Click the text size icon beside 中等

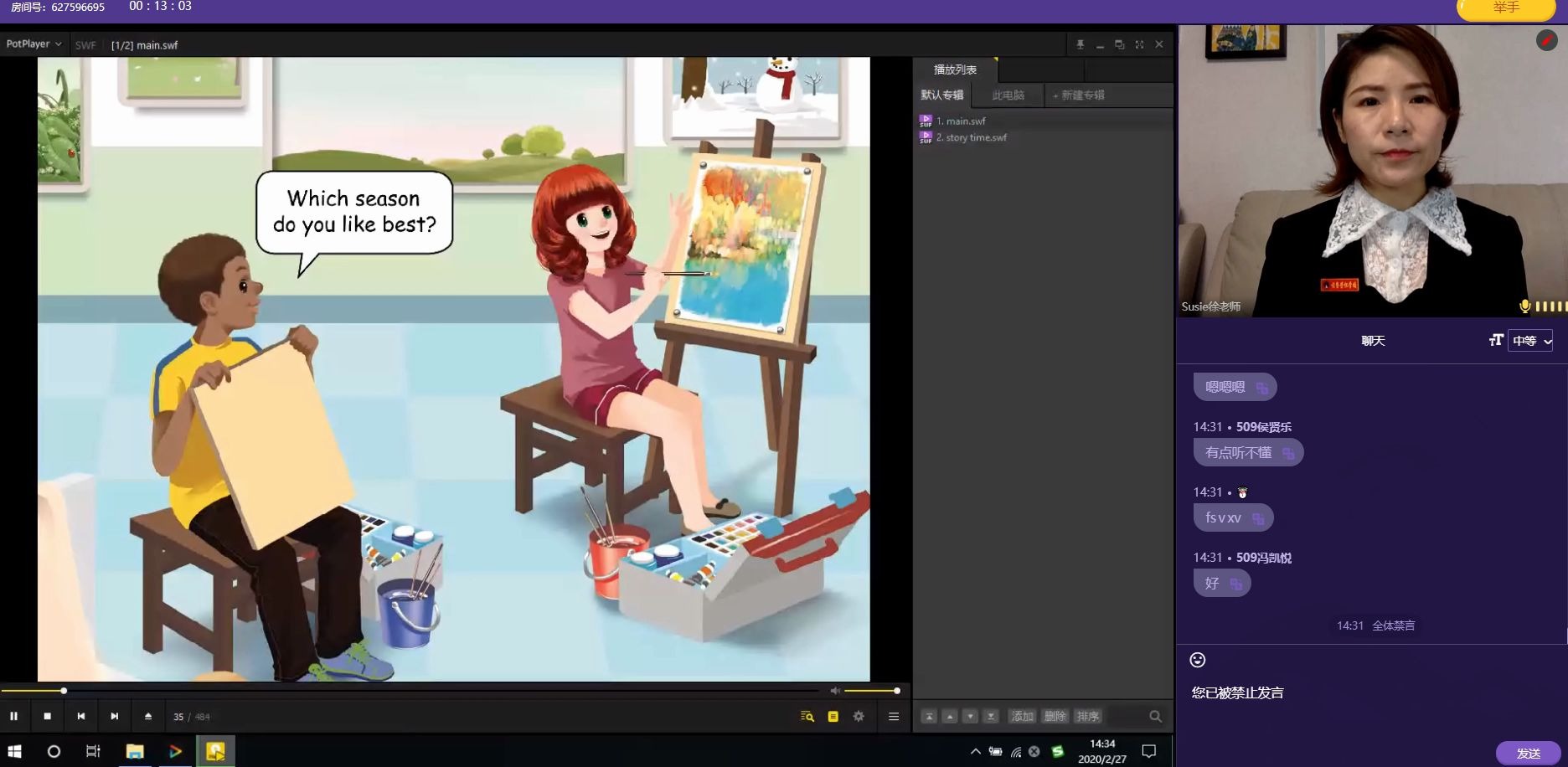(1496, 340)
